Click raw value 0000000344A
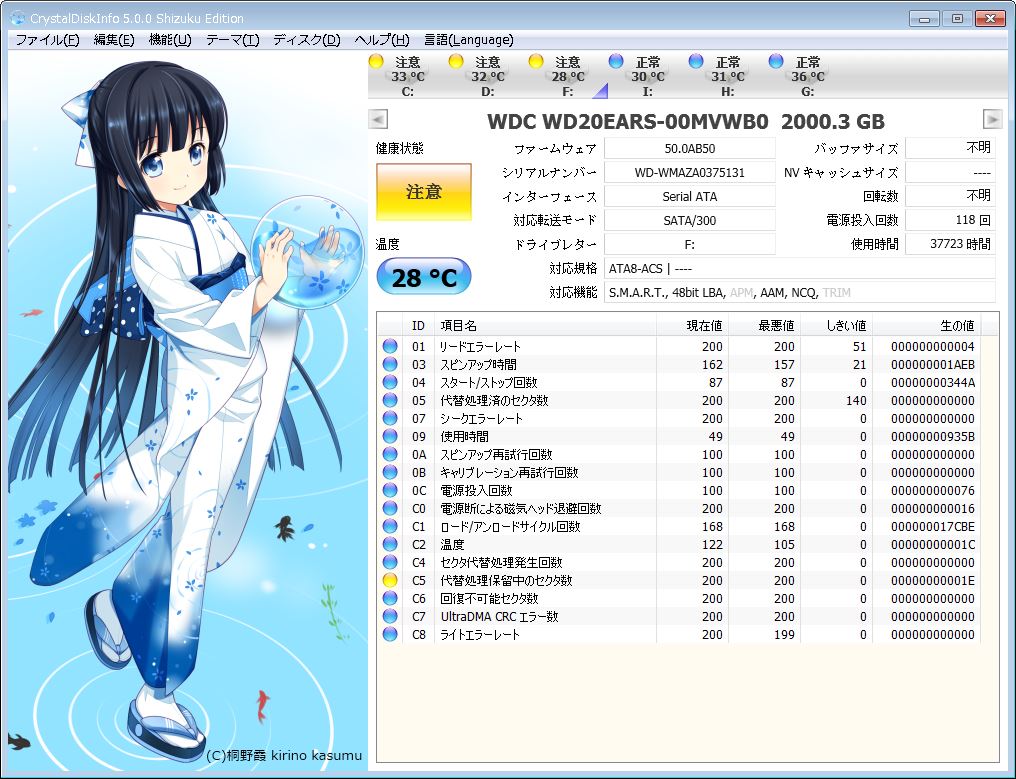 click(932, 383)
